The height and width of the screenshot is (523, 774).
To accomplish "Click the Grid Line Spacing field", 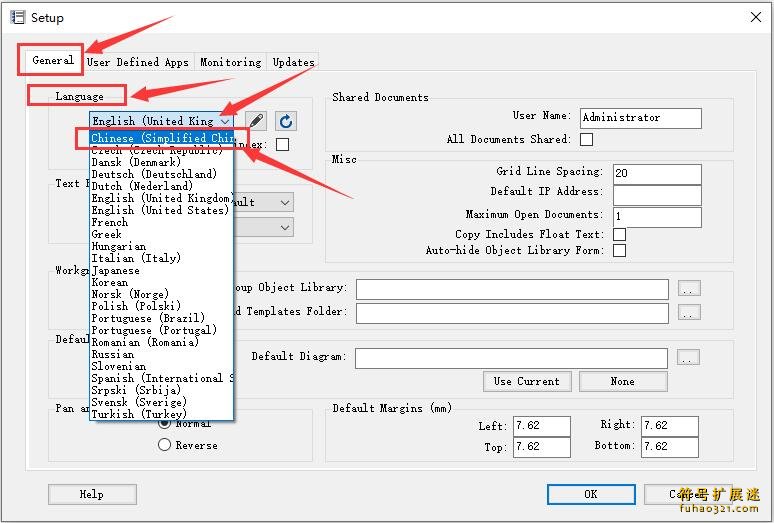I will point(657,174).
